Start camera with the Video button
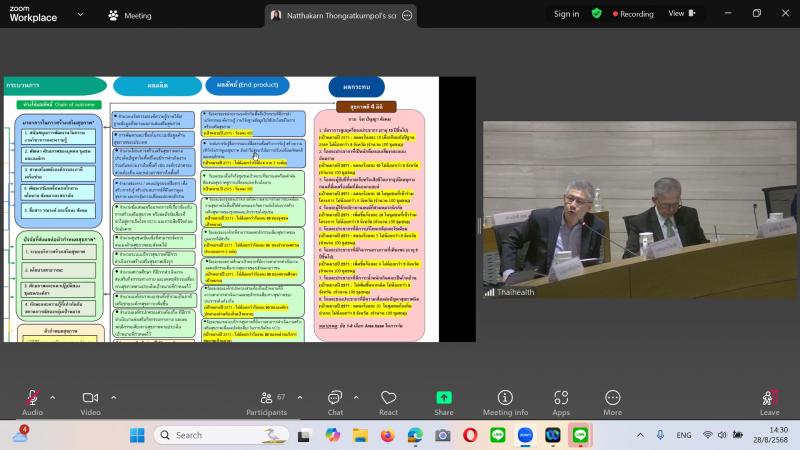 pos(90,402)
